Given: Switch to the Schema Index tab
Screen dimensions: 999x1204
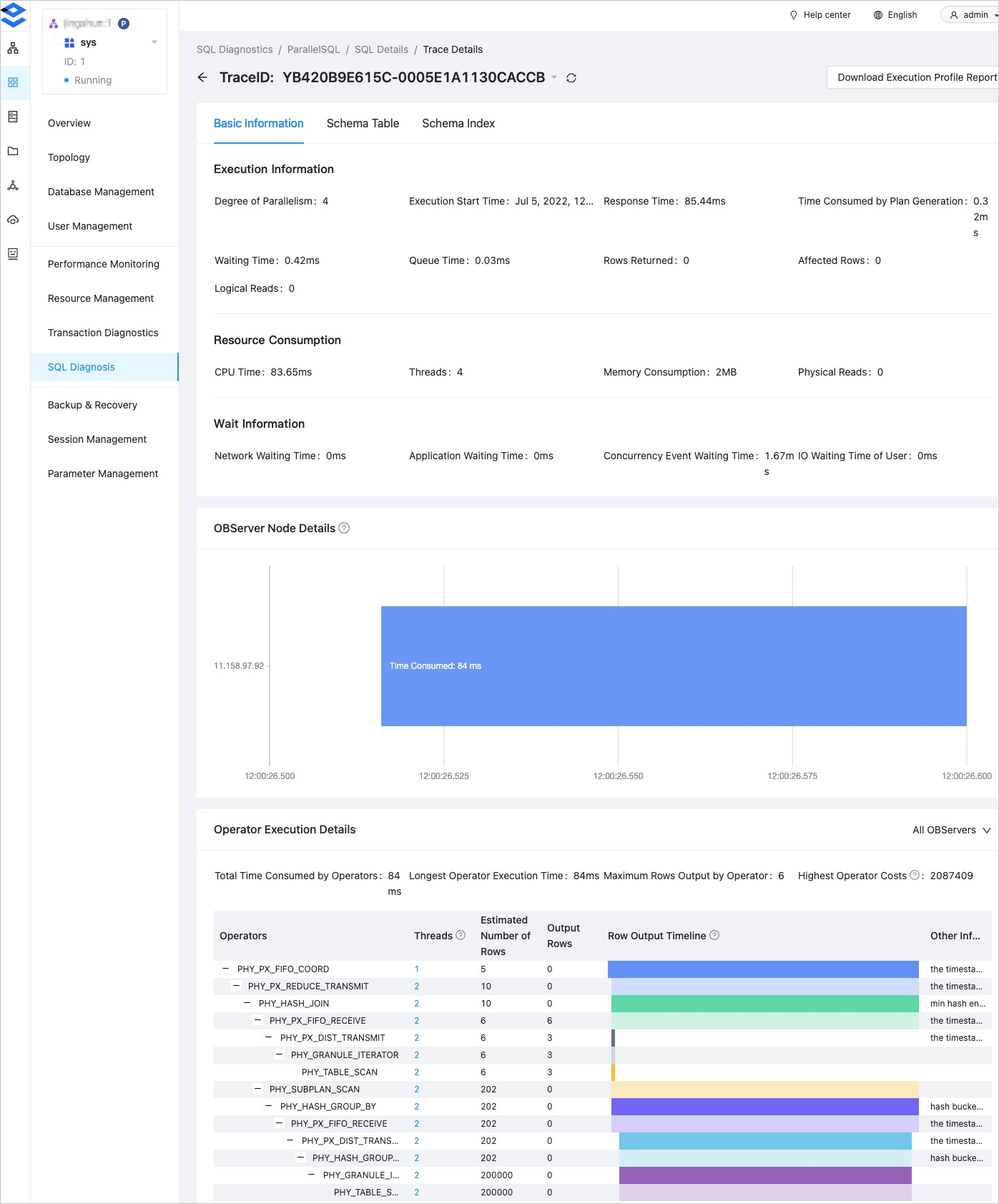Looking at the screenshot, I should 458,123.
